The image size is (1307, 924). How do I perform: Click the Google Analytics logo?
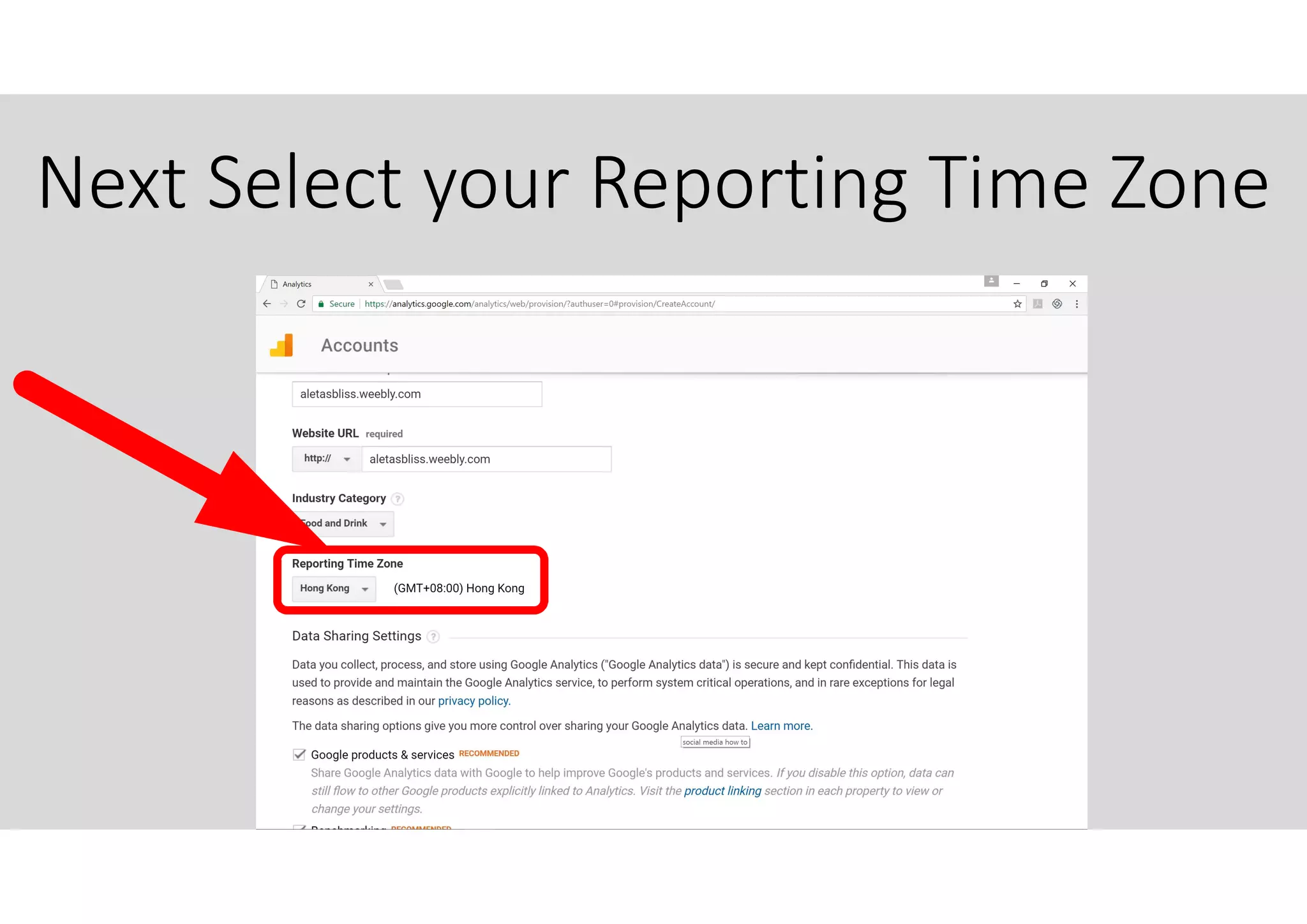281,345
